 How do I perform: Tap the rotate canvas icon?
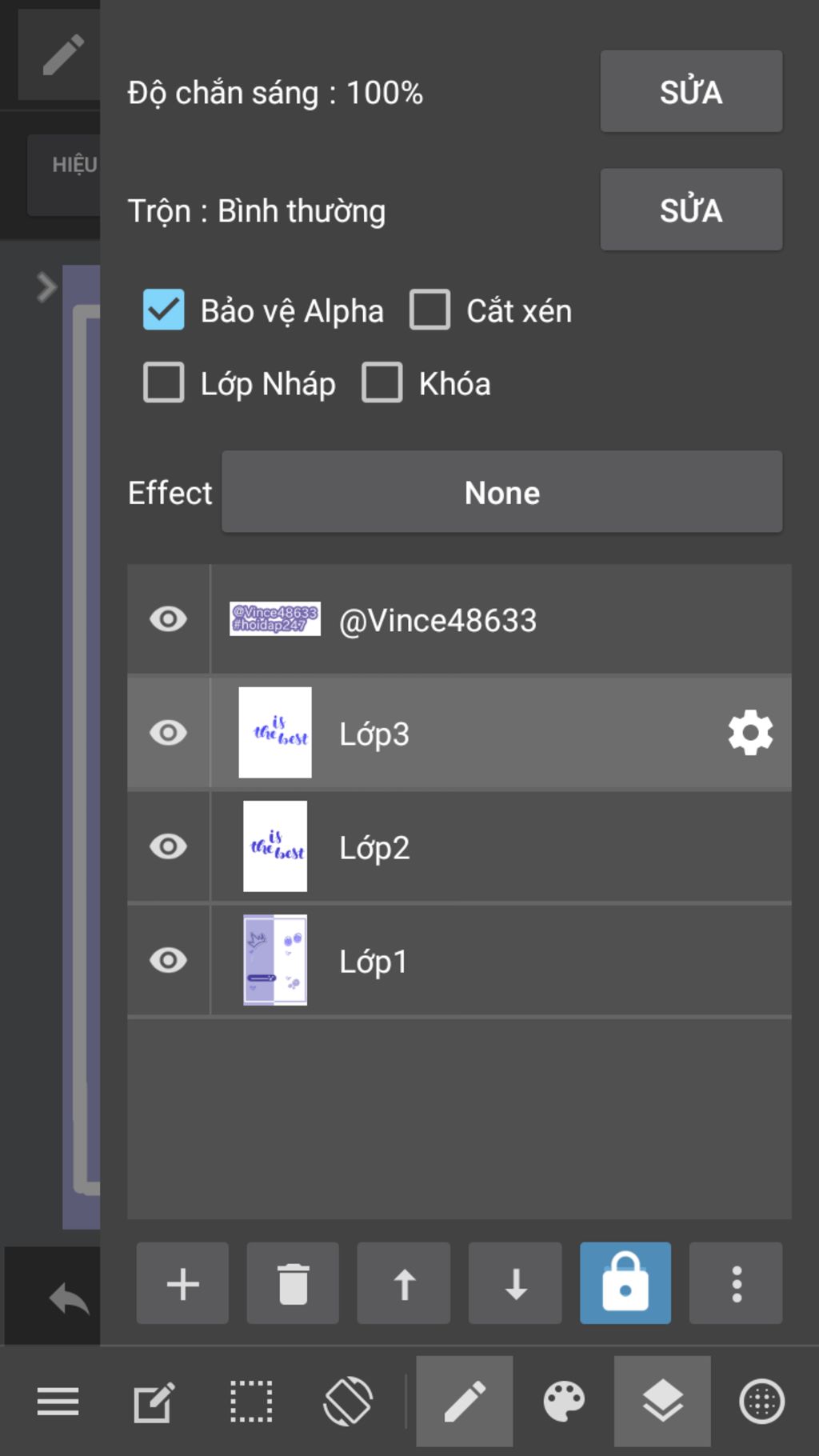[348, 1402]
